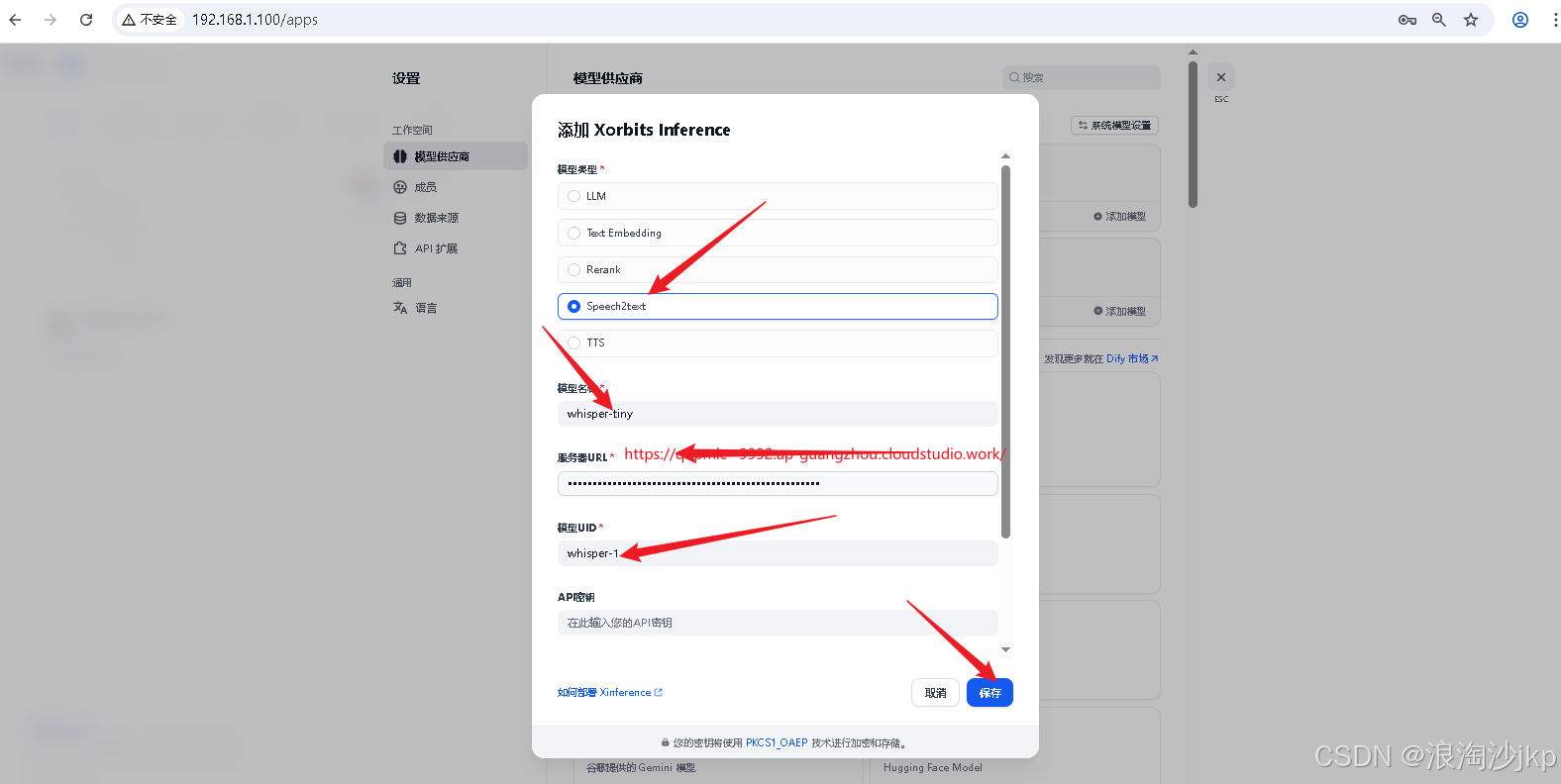Screen dimensions: 1561x784
Task: Reload the page with refresh icon
Action: click(x=86, y=20)
